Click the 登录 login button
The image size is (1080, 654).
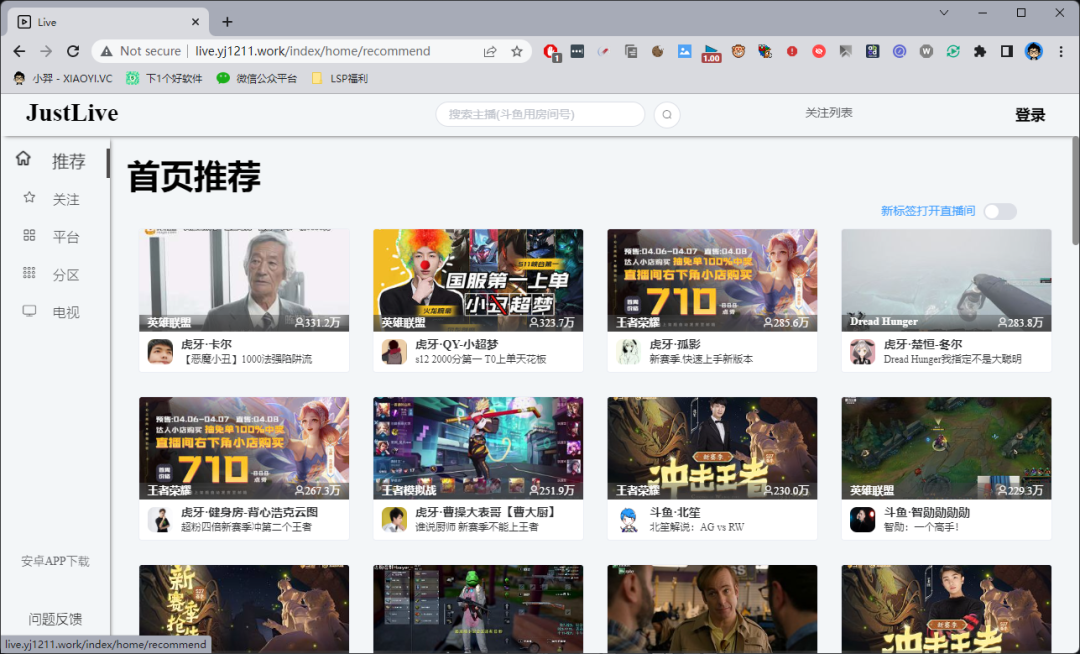[x=1030, y=115]
